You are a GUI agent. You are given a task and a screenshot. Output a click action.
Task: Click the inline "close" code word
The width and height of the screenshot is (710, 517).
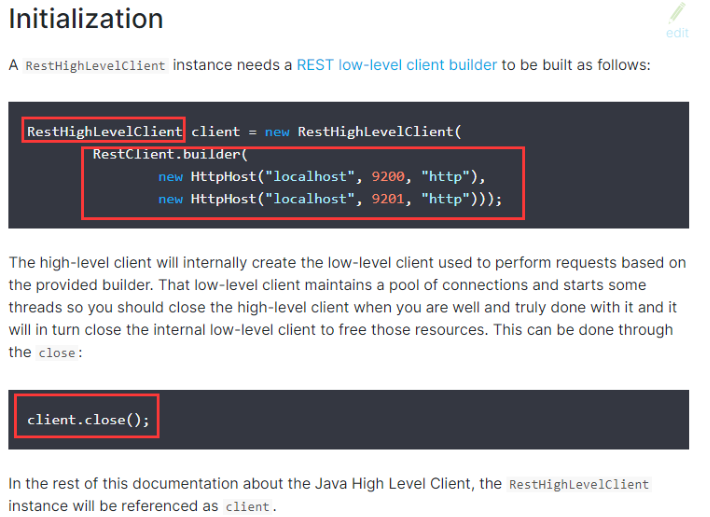(54, 353)
